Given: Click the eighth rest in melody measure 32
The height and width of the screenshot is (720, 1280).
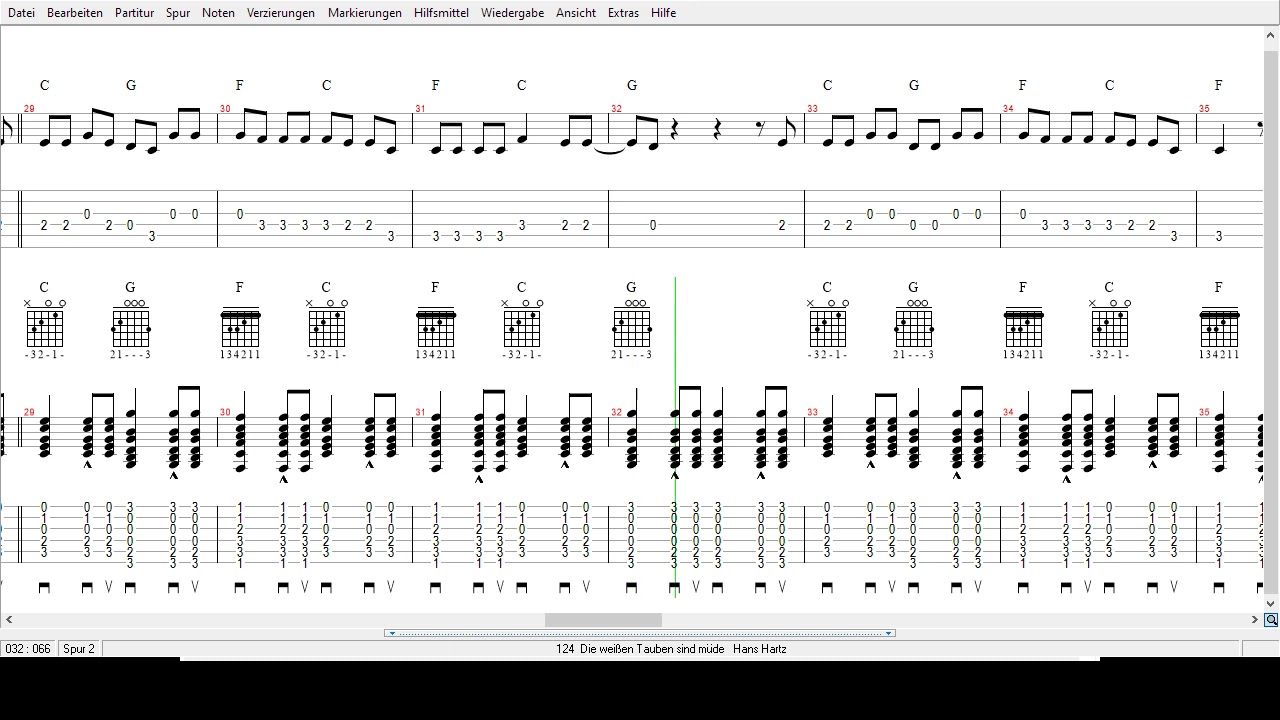Looking at the screenshot, I should coord(761,128).
